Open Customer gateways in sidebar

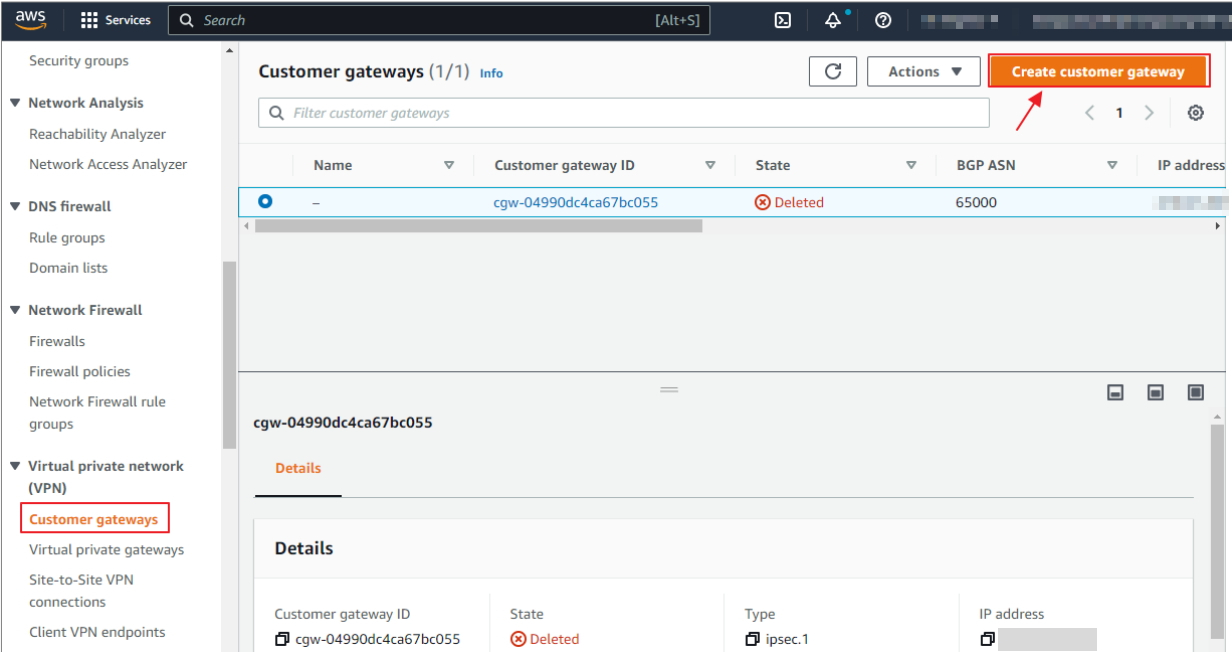[94, 519]
